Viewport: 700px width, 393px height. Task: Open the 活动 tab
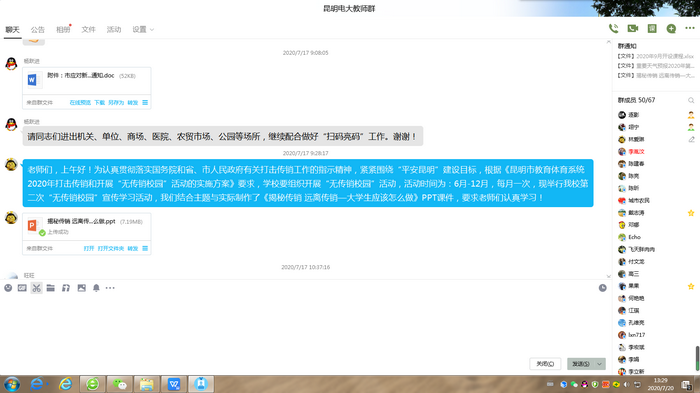[114, 29]
